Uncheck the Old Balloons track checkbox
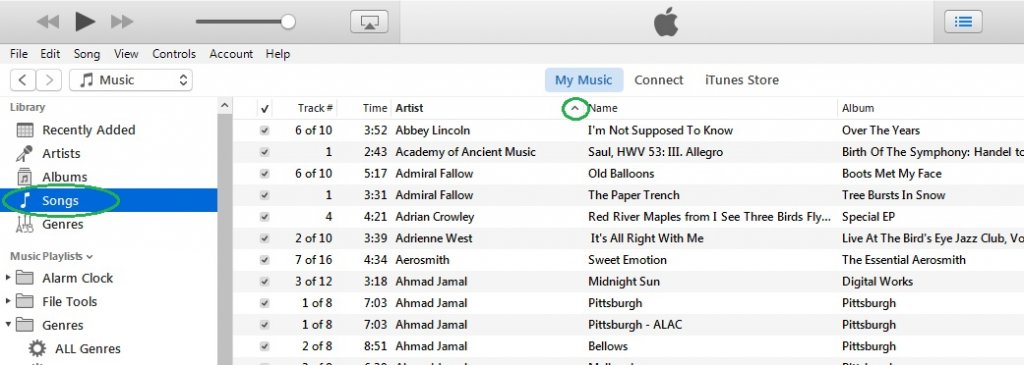Viewport: 1024px width, 365px height. tap(264, 174)
